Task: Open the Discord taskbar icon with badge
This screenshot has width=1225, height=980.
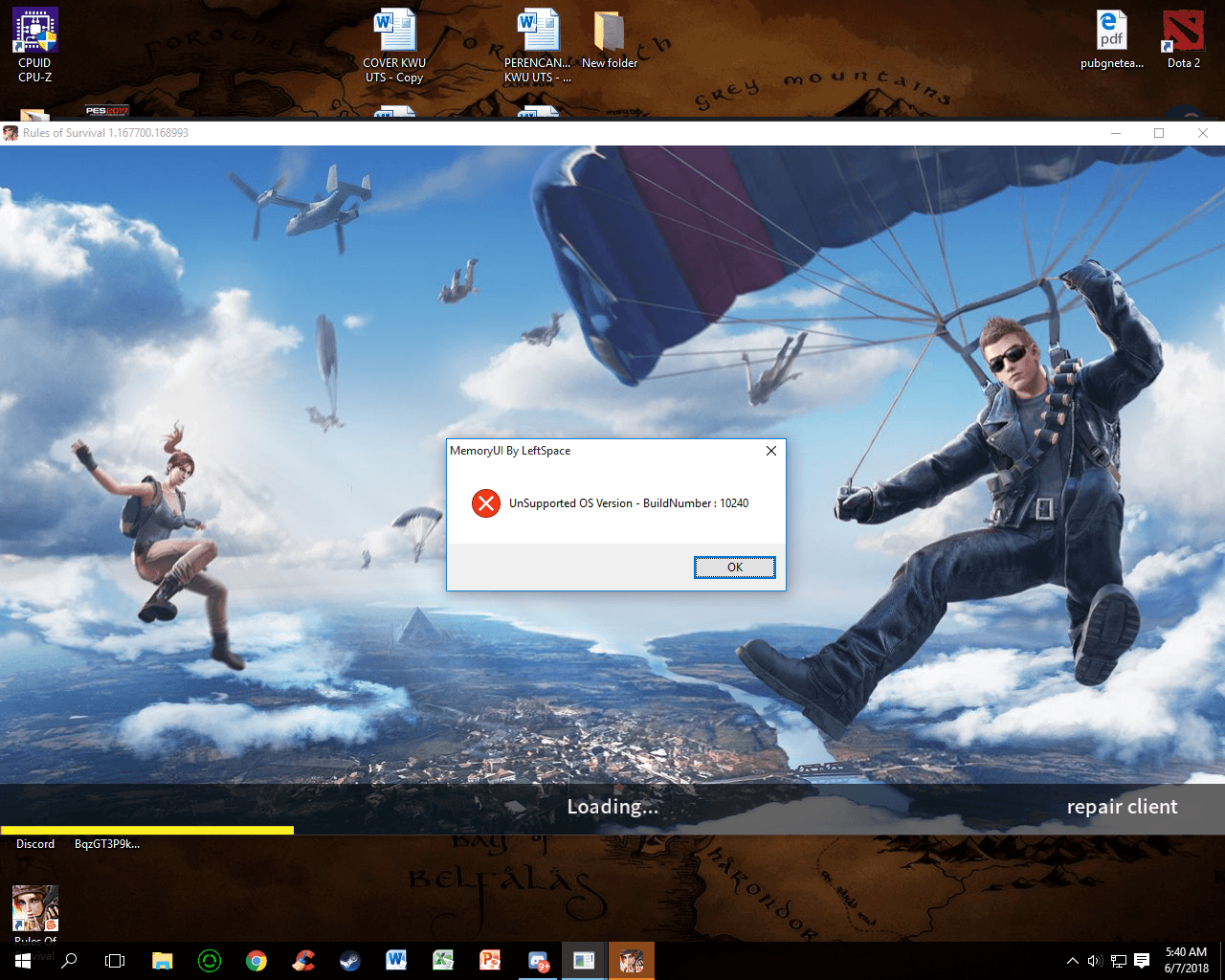Action: coord(538,961)
